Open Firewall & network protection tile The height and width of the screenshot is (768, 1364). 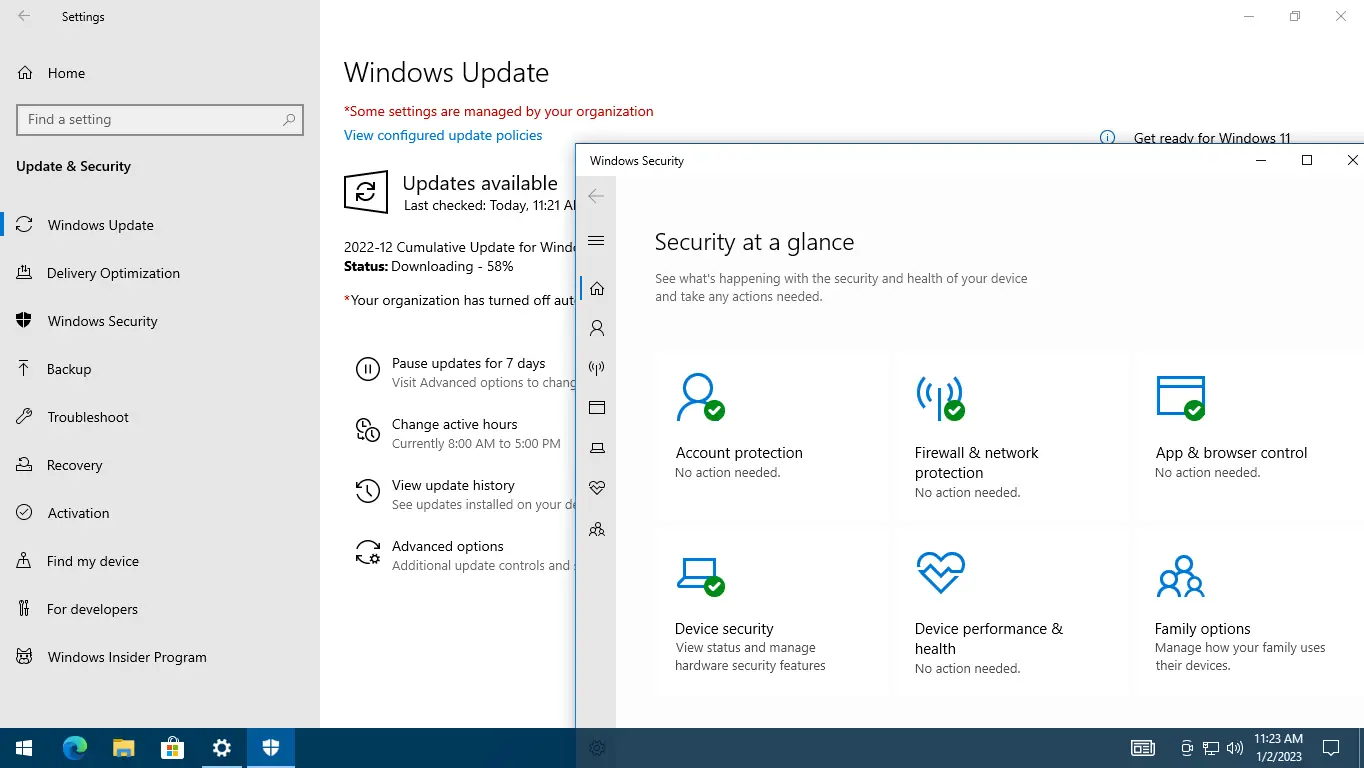point(1012,436)
